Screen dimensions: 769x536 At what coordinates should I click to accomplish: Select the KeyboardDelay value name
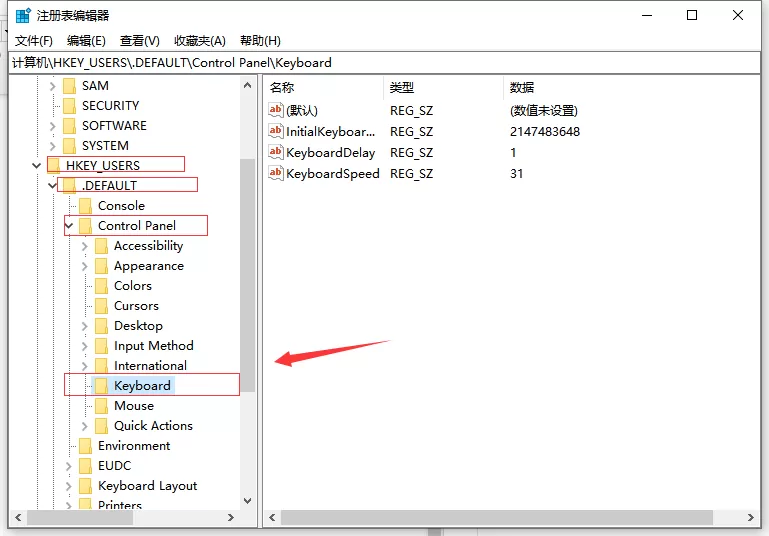coord(331,153)
